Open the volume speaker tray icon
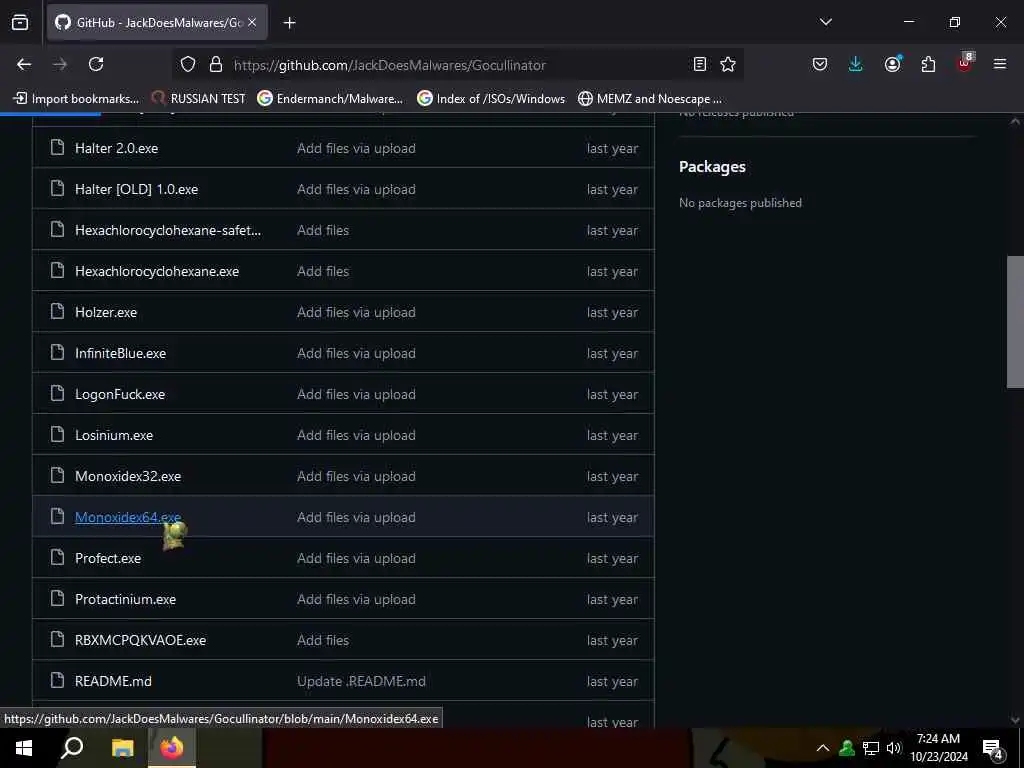 [x=893, y=748]
